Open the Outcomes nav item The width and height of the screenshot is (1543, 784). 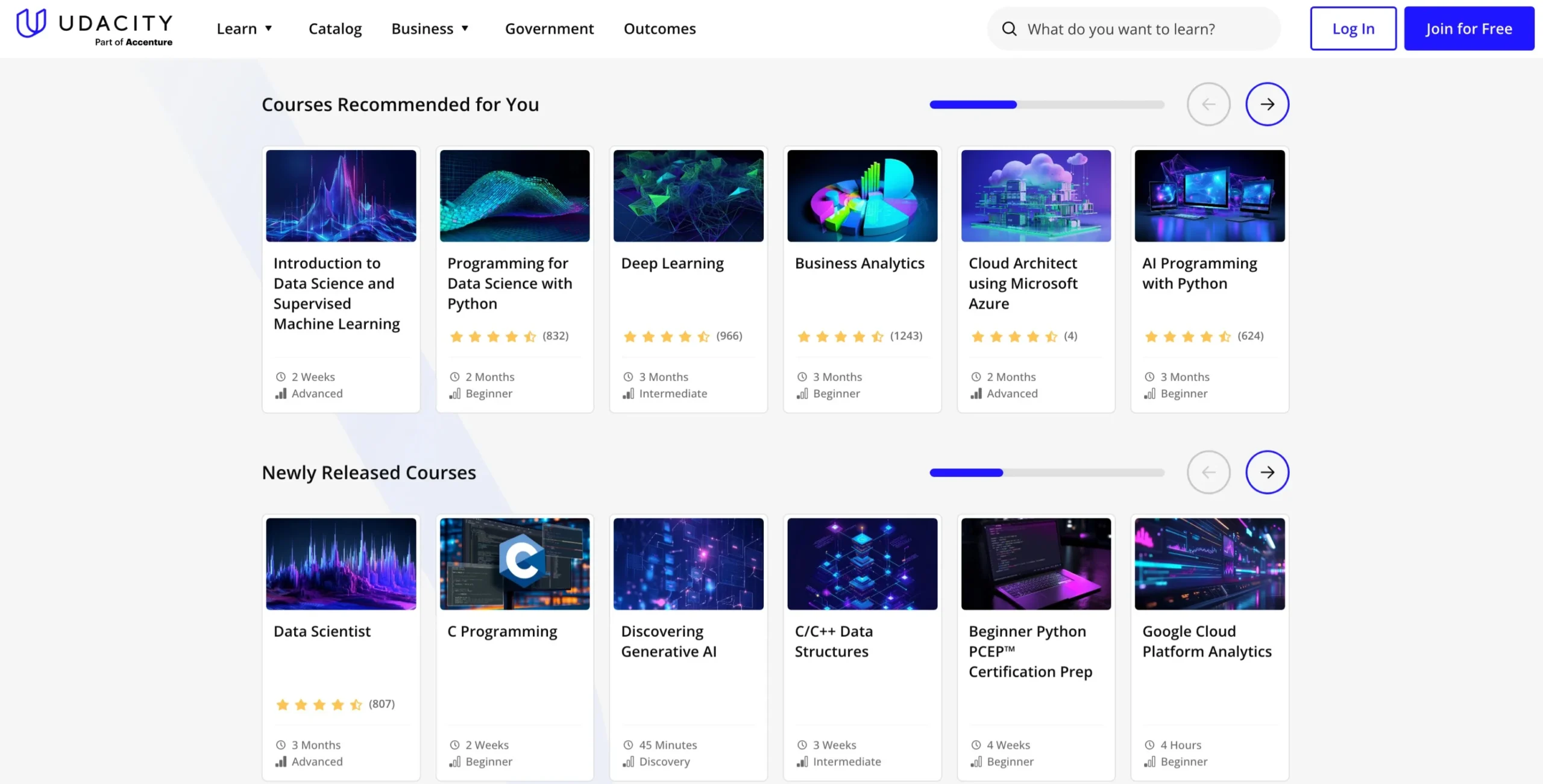tap(659, 29)
